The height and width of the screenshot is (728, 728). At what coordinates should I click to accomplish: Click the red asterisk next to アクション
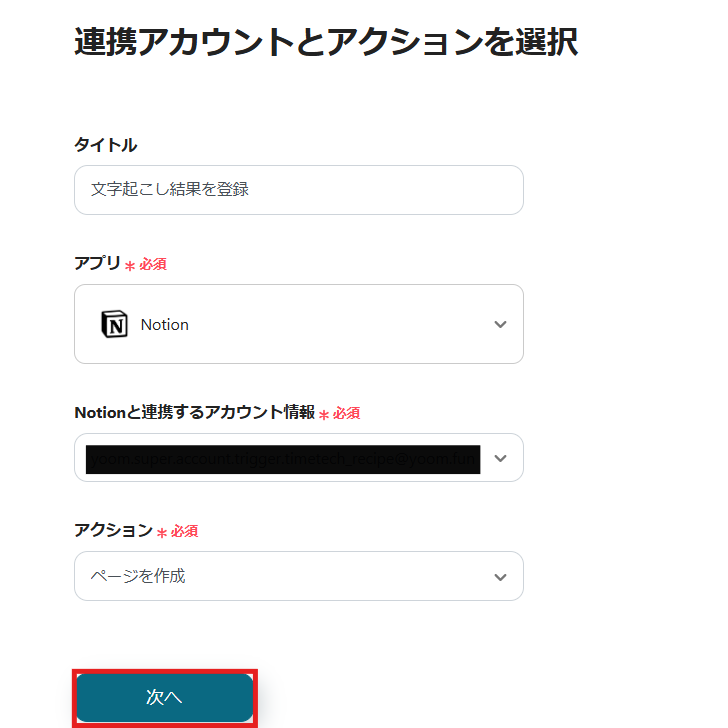pos(161,533)
